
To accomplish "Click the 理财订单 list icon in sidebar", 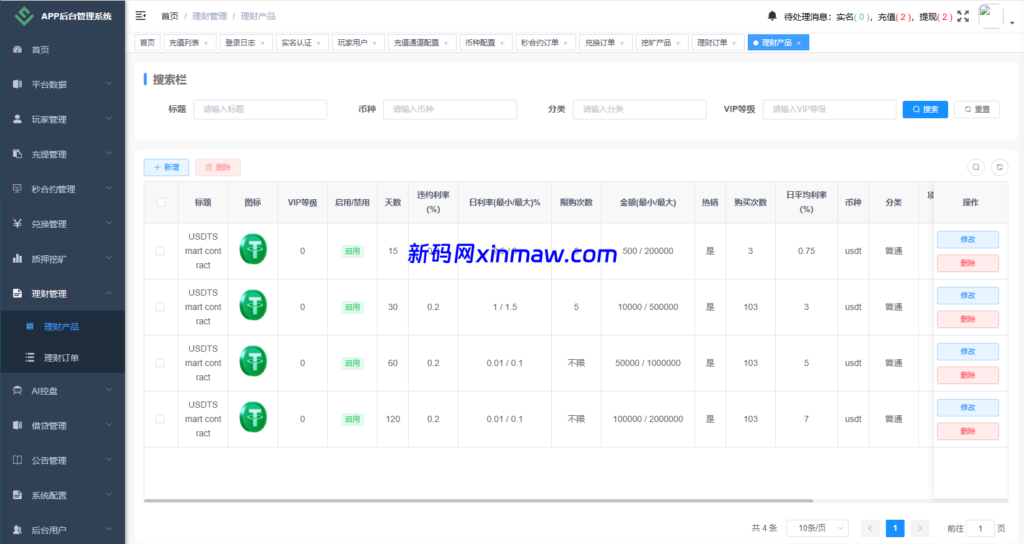I will click(29, 357).
